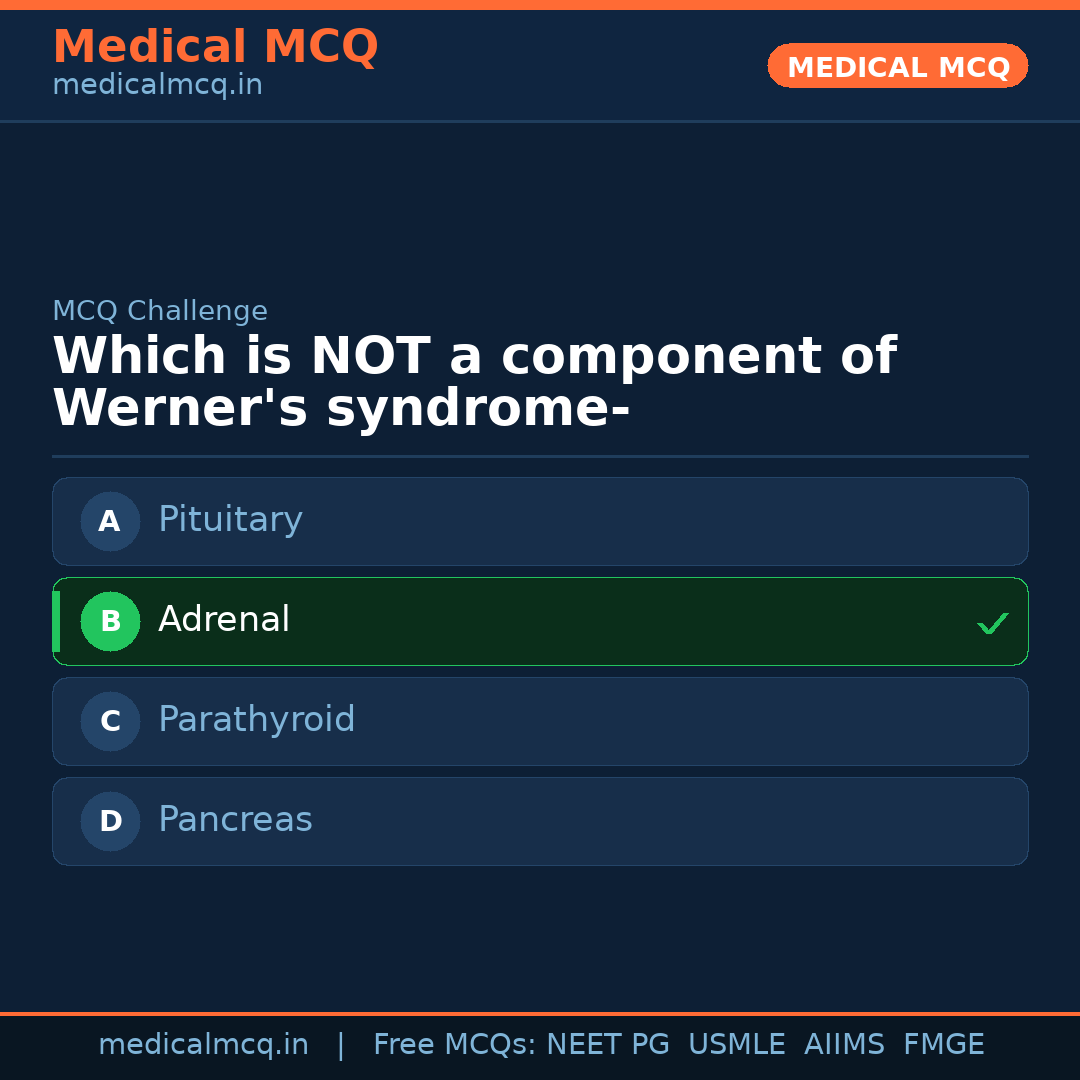The width and height of the screenshot is (1080, 1080).
Task: Open the NEET PG section
Action: (x=607, y=1044)
